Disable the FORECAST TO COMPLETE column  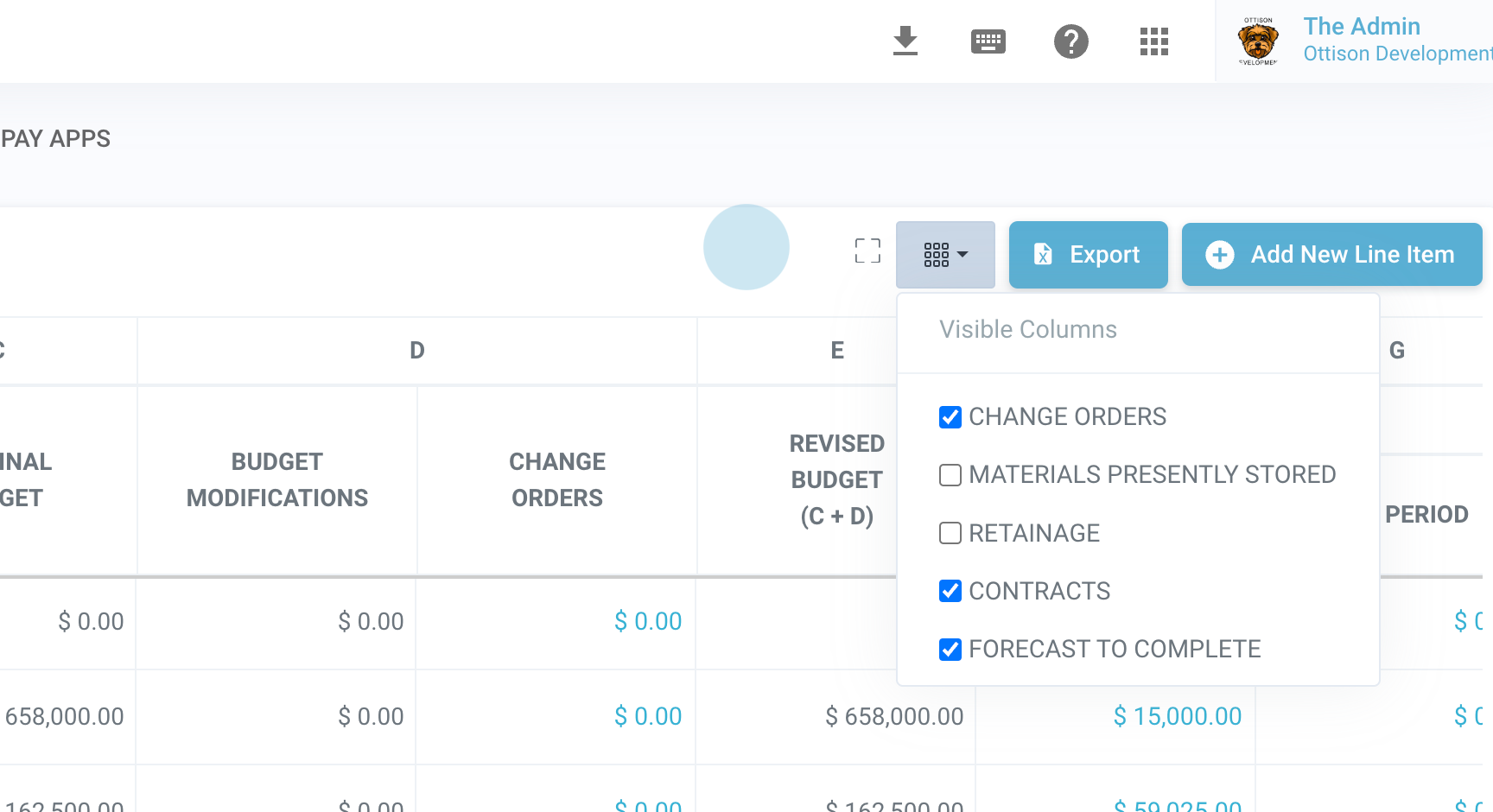point(950,650)
